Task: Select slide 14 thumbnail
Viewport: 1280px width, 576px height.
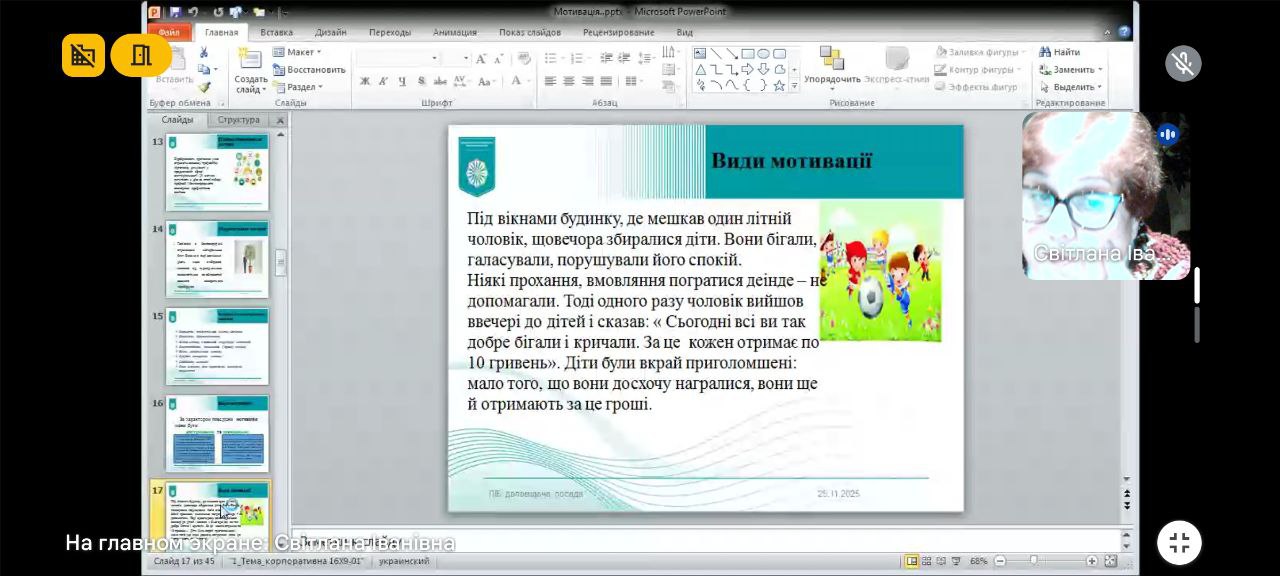Action: coord(217,259)
